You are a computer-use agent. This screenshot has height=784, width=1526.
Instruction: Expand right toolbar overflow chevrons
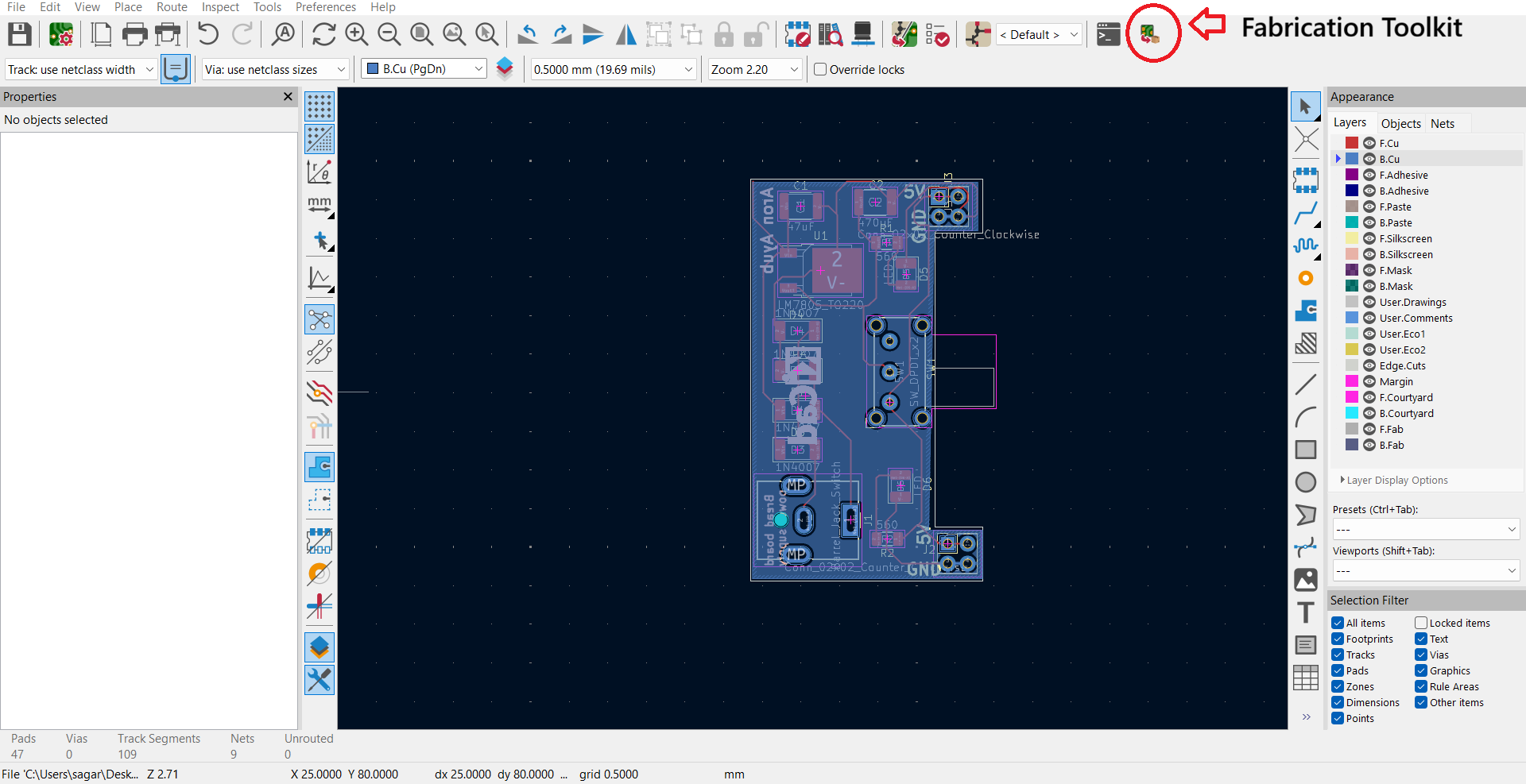click(x=1306, y=716)
